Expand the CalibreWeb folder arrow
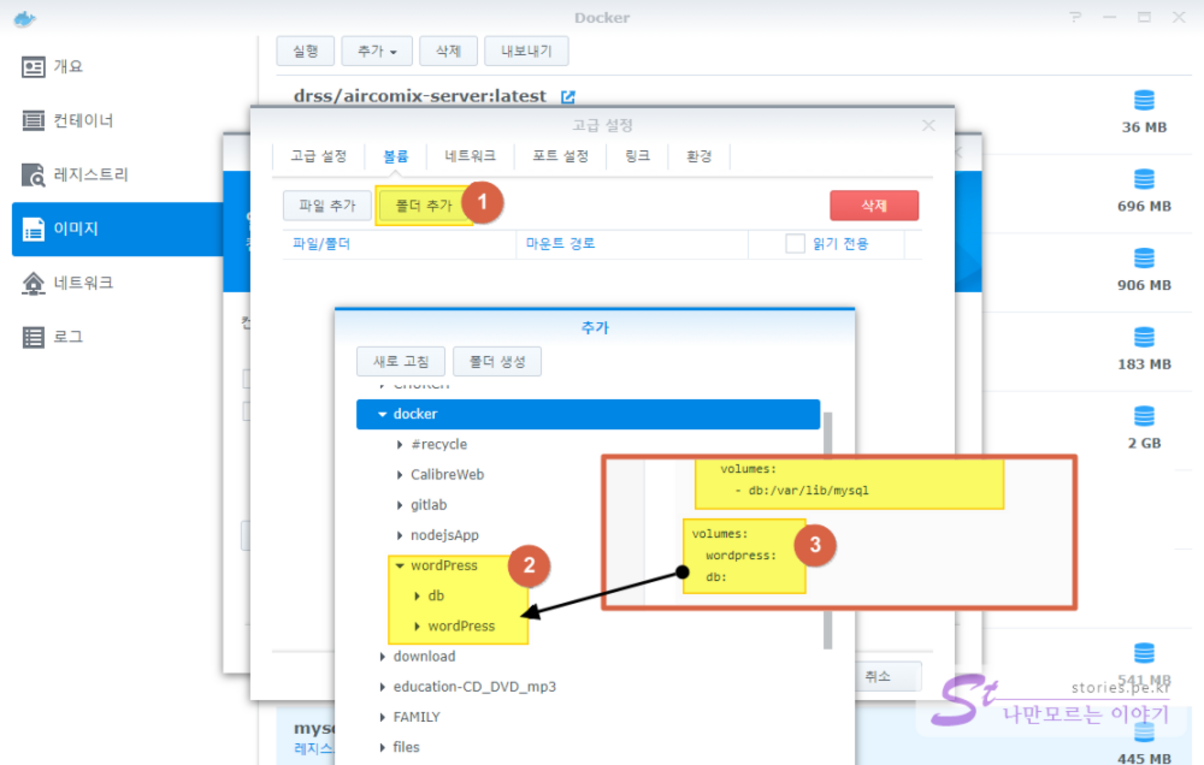 point(400,475)
